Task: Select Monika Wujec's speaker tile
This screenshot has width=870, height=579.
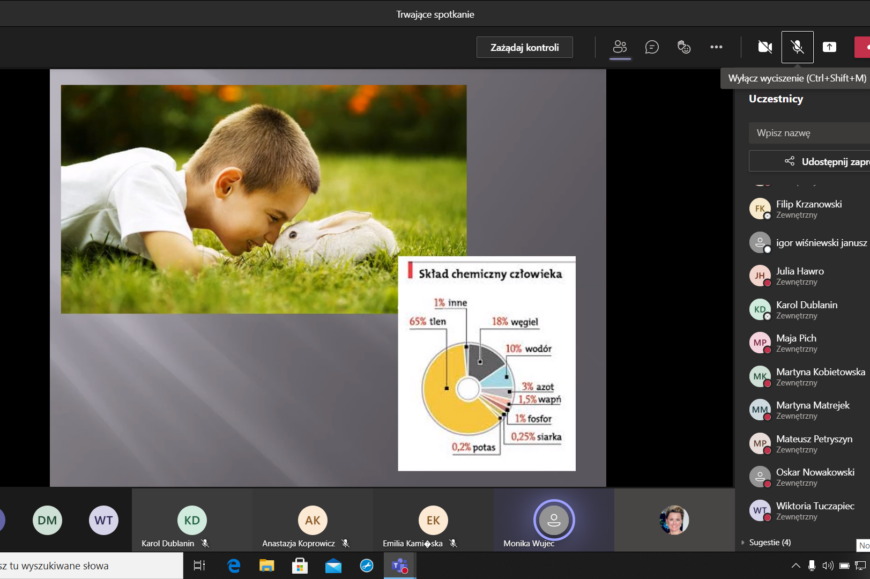Action: pyautogui.click(x=554, y=520)
